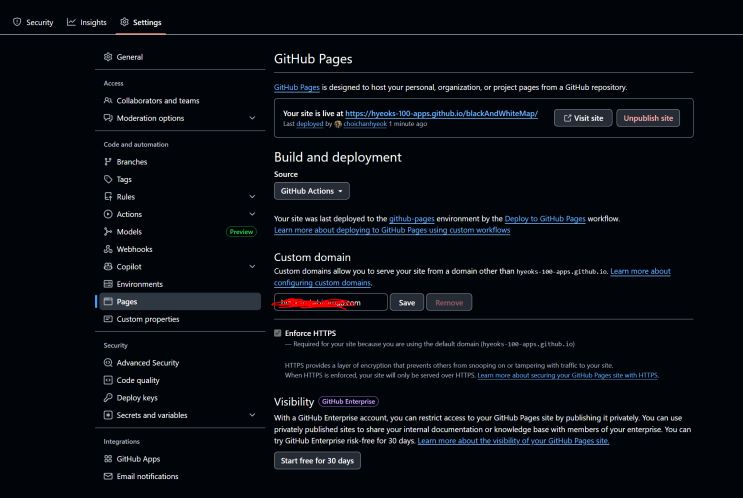Click the General gear icon in sidebar
743x498 pixels.
[x=108, y=57]
